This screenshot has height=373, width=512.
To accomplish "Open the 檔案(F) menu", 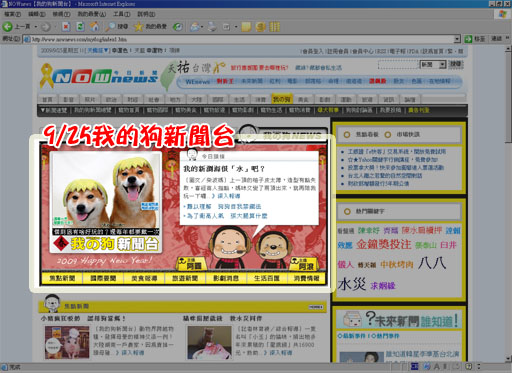I will coord(12,14).
